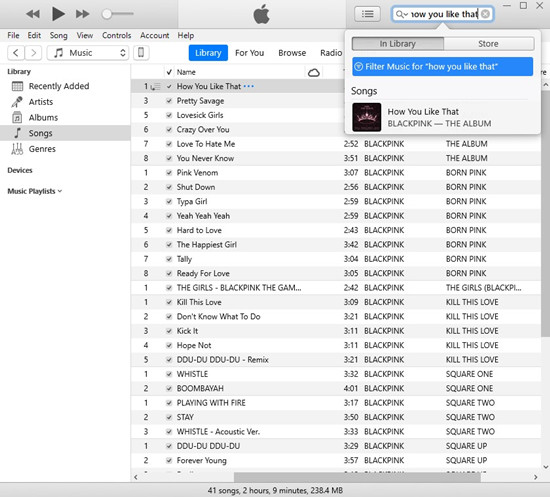Skip forward with the fast-forward button
Viewport: 550px width, 497px height.
click(83, 14)
